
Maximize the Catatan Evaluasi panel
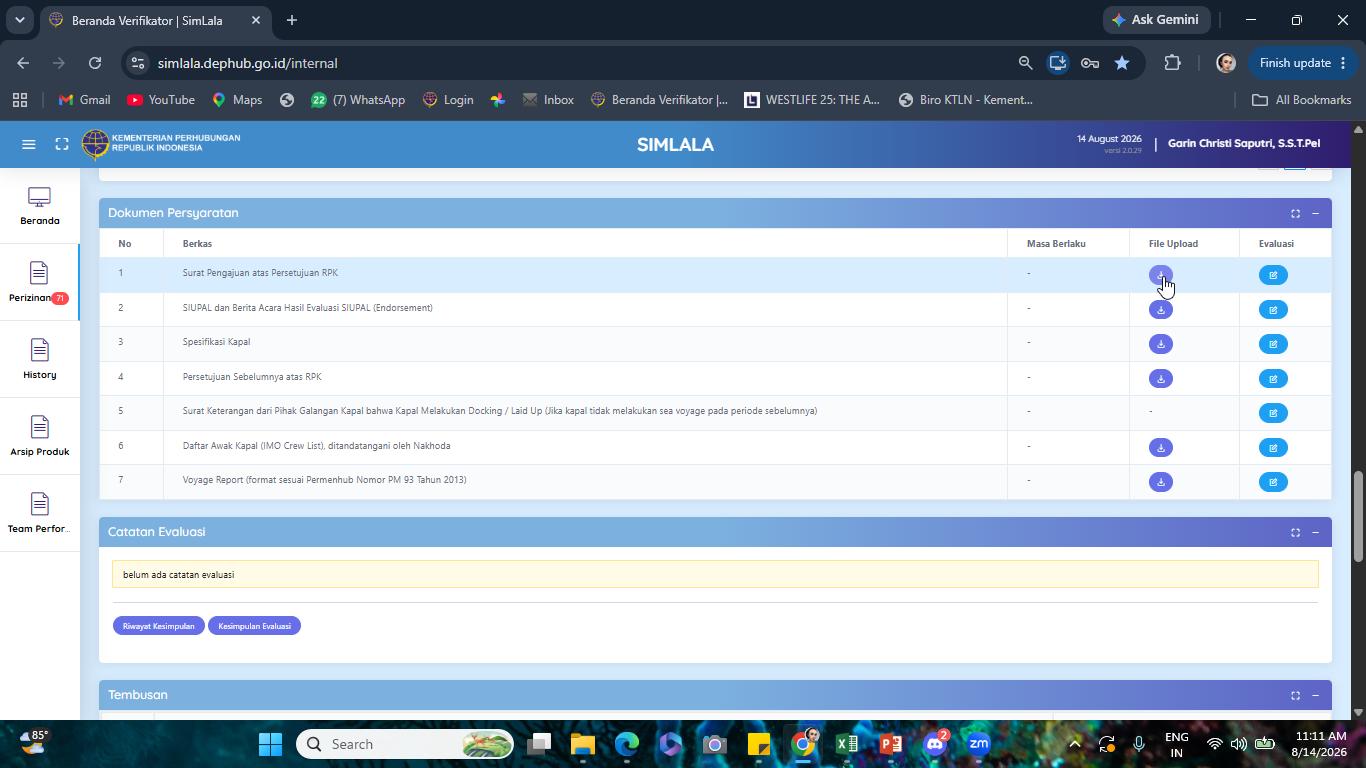1295,532
